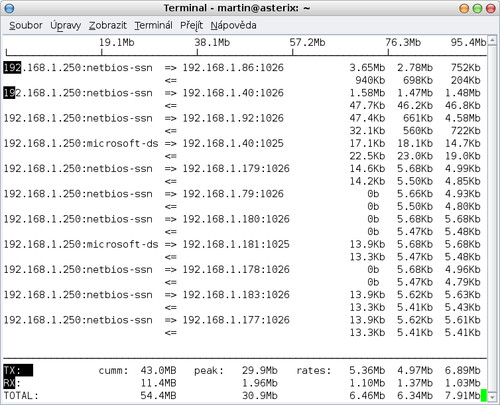Click destination 192.168.1.79:1026
500x405 pixels.
point(233,194)
